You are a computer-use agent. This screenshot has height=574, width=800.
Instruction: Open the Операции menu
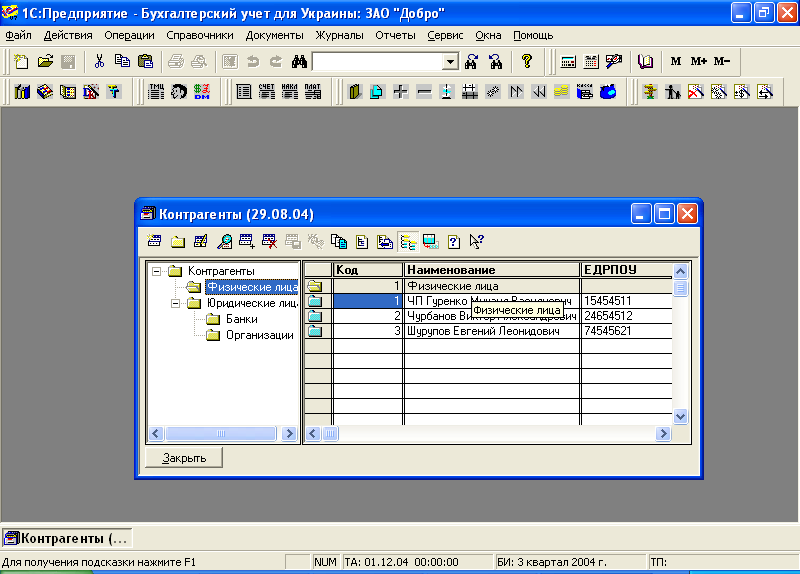pos(129,35)
